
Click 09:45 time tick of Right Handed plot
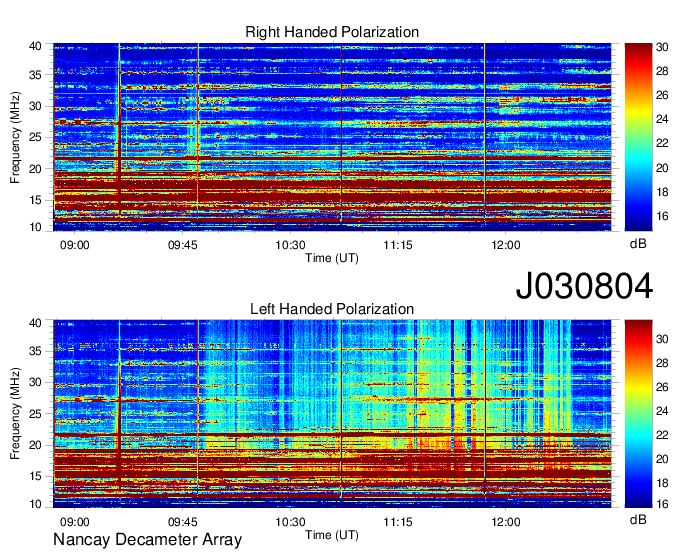[x=183, y=245]
